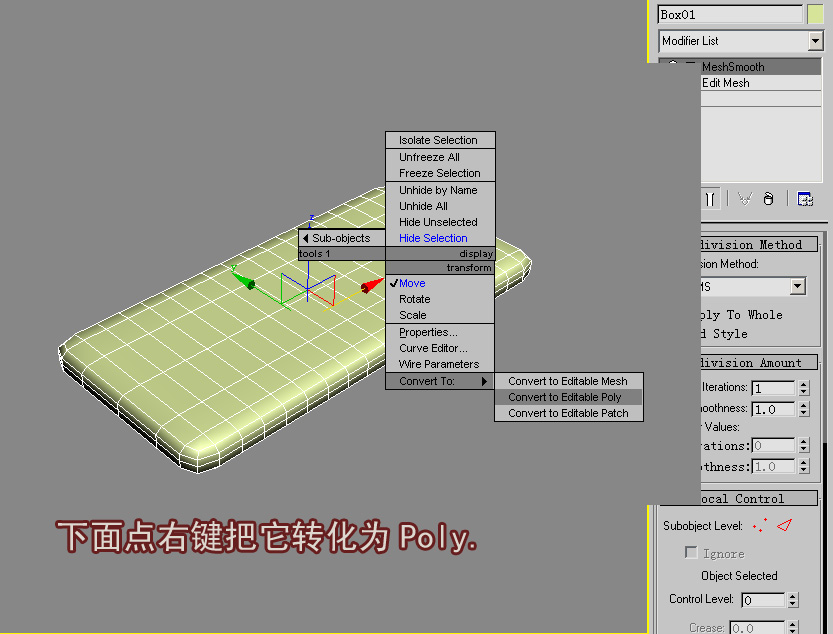Select Rotate in the transform menu
Image resolution: width=833 pixels, height=634 pixels.
coord(440,299)
